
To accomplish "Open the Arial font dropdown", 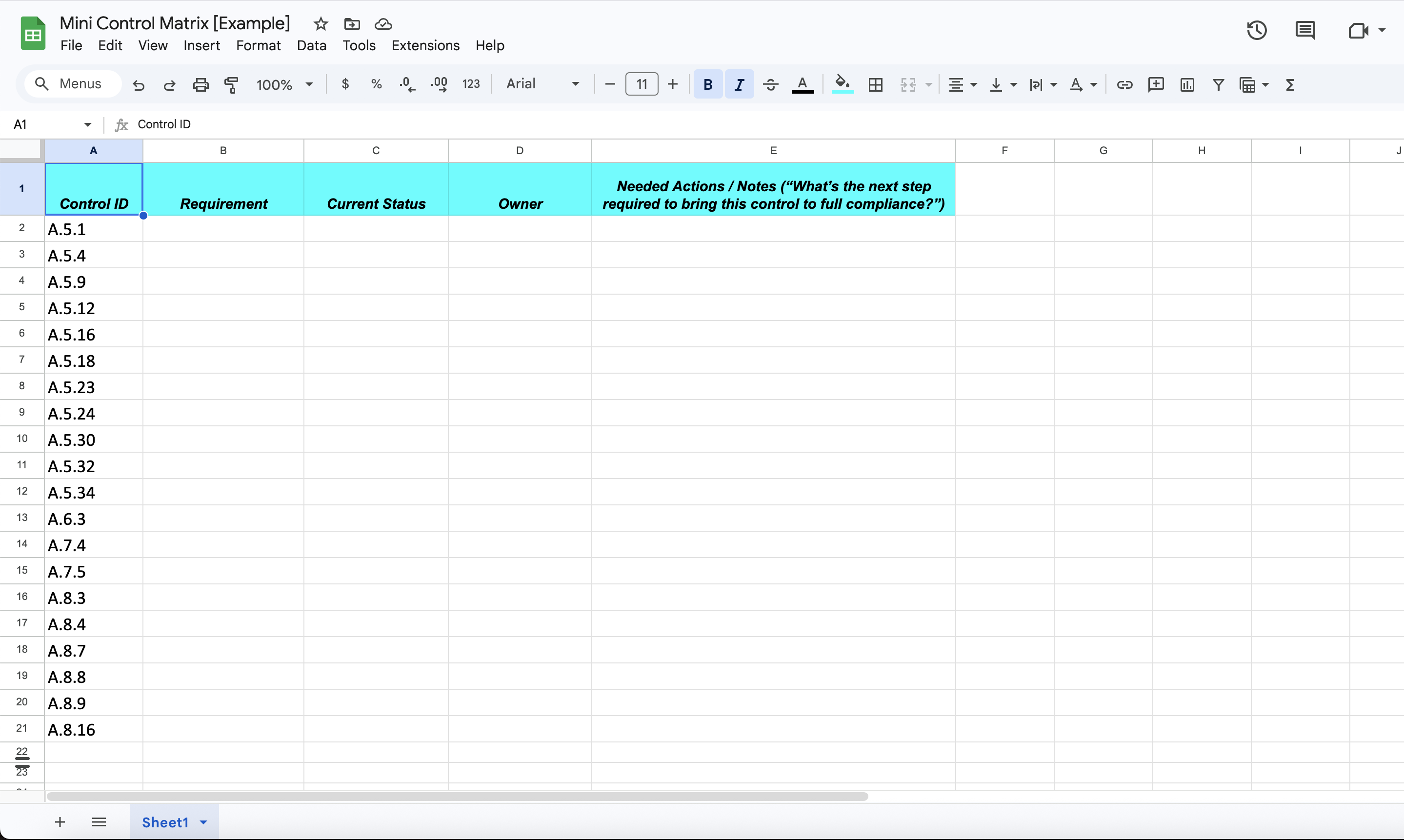I will (542, 84).
